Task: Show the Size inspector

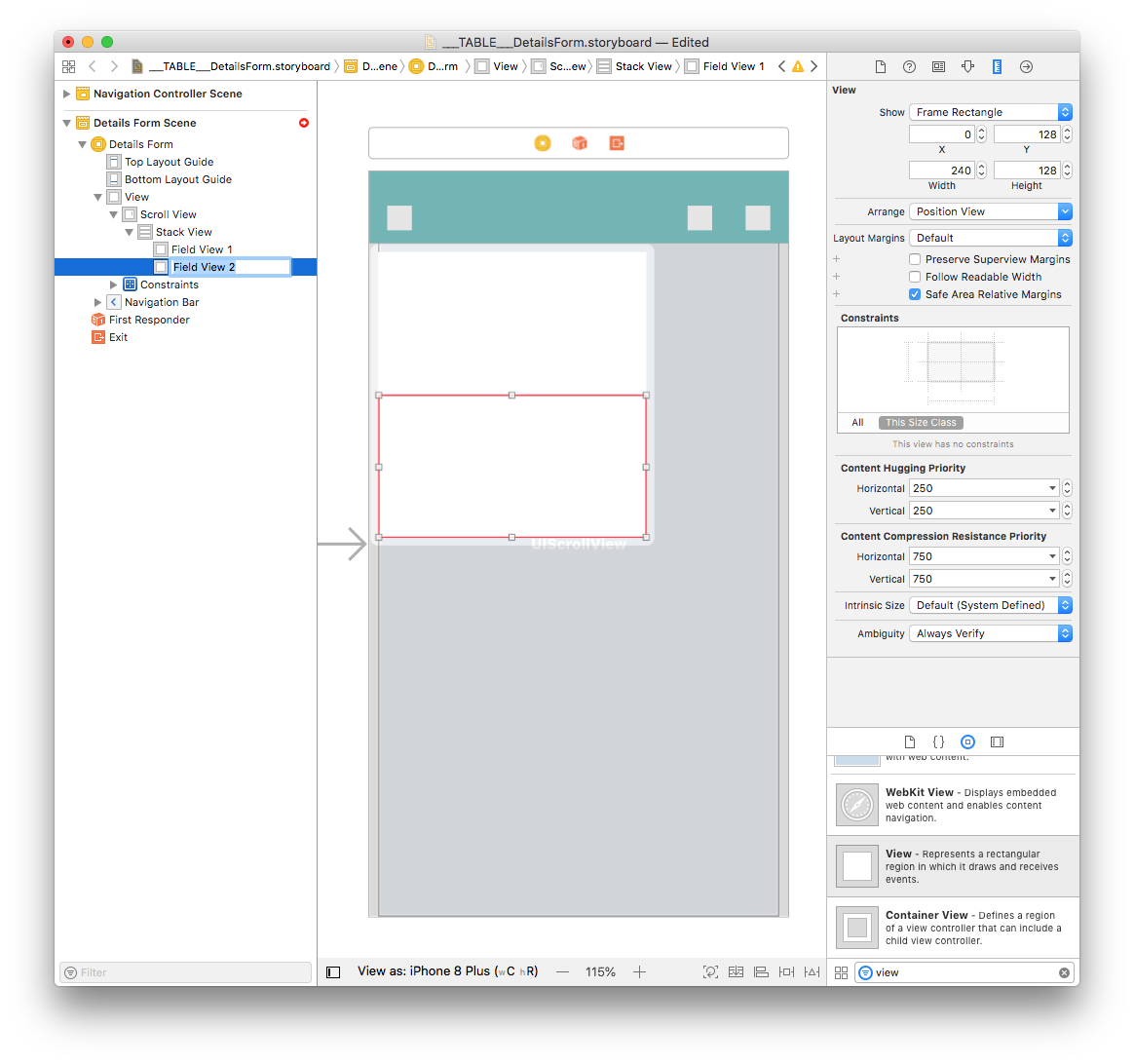Action: point(997,66)
